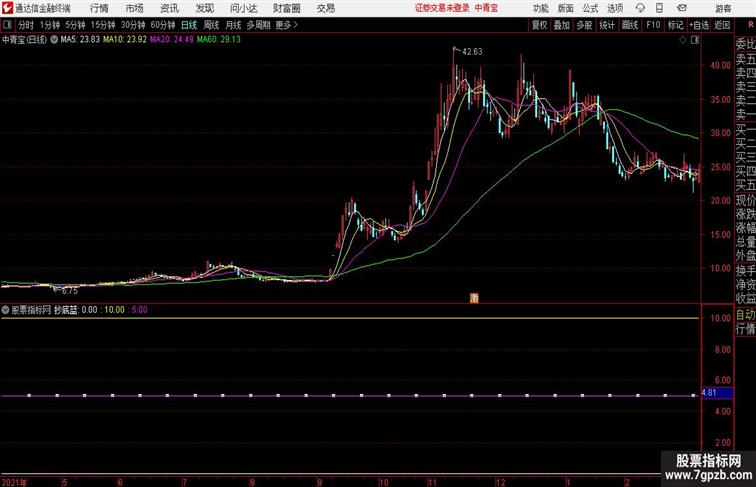Switch to the 15分钟 period tab
756x487 pixels.
pos(103,25)
